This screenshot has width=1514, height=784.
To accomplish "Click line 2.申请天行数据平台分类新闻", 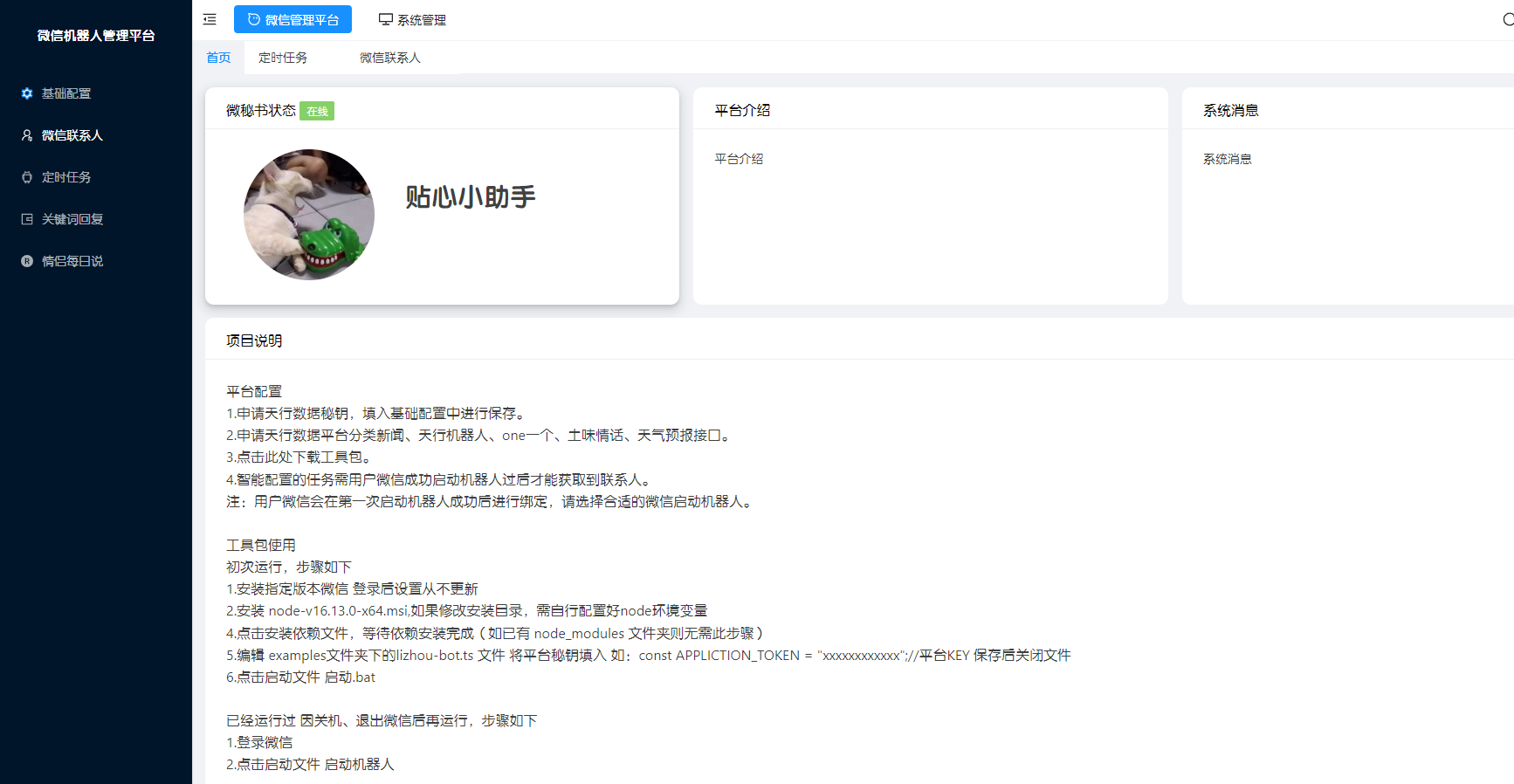I will (479, 436).
